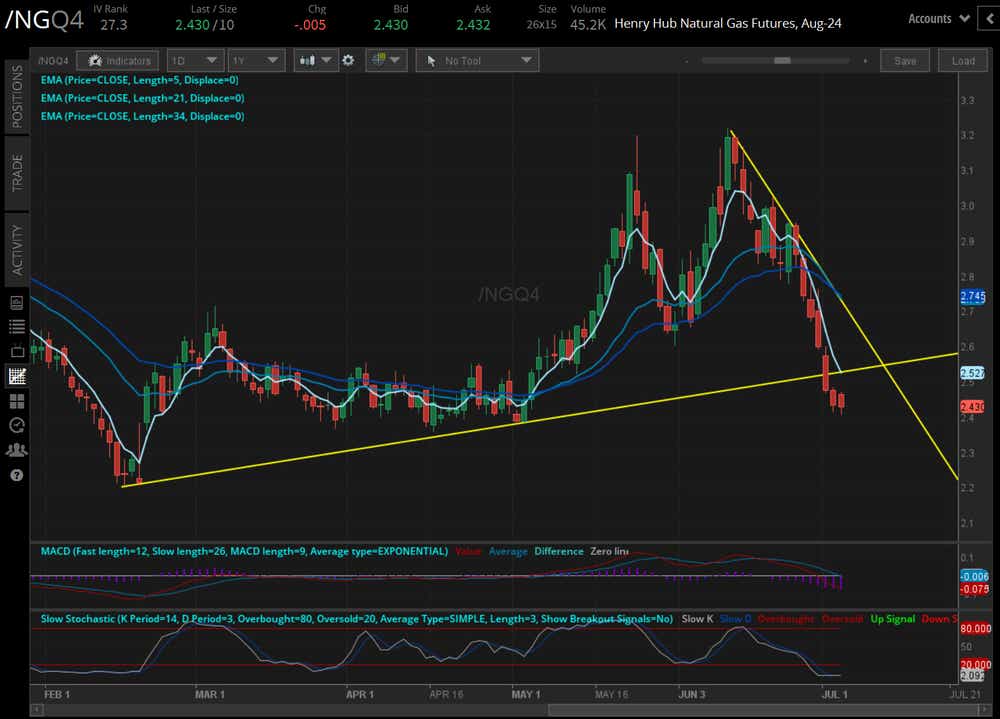Viewport: 1000px width, 719px height.
Task: Open the No Tool drawing dropdown
Action: 477,61
